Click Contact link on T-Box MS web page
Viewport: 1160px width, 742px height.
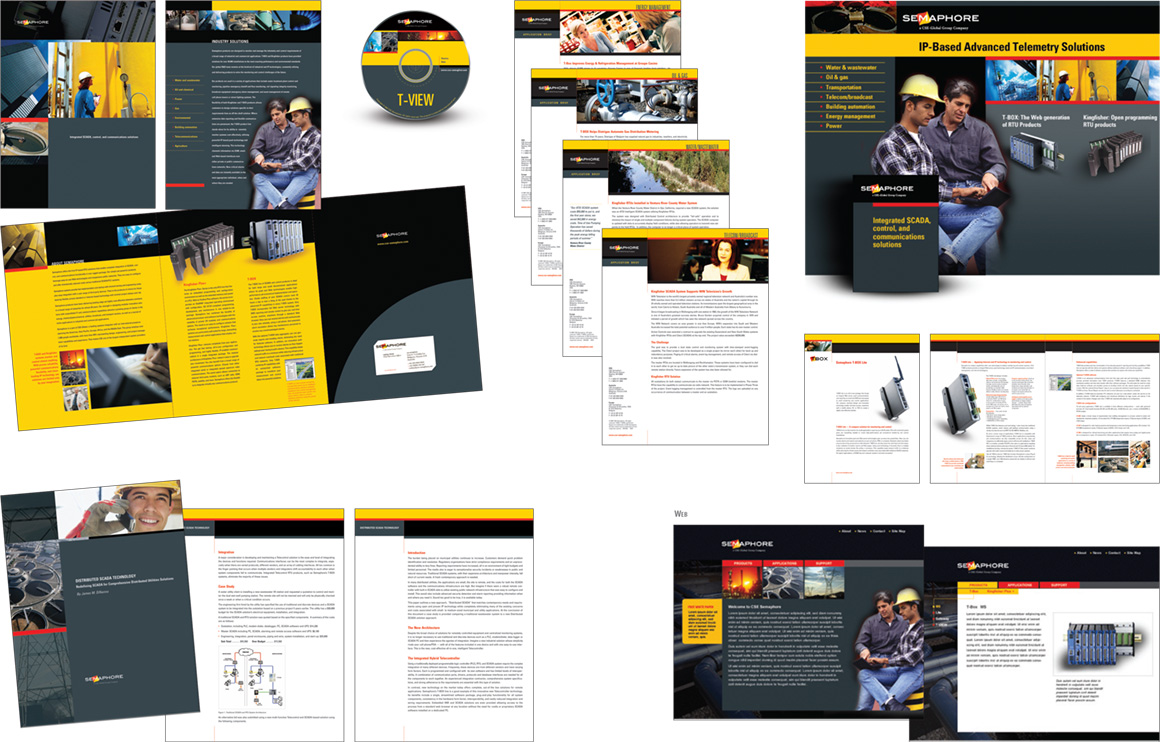[1114, 553]
